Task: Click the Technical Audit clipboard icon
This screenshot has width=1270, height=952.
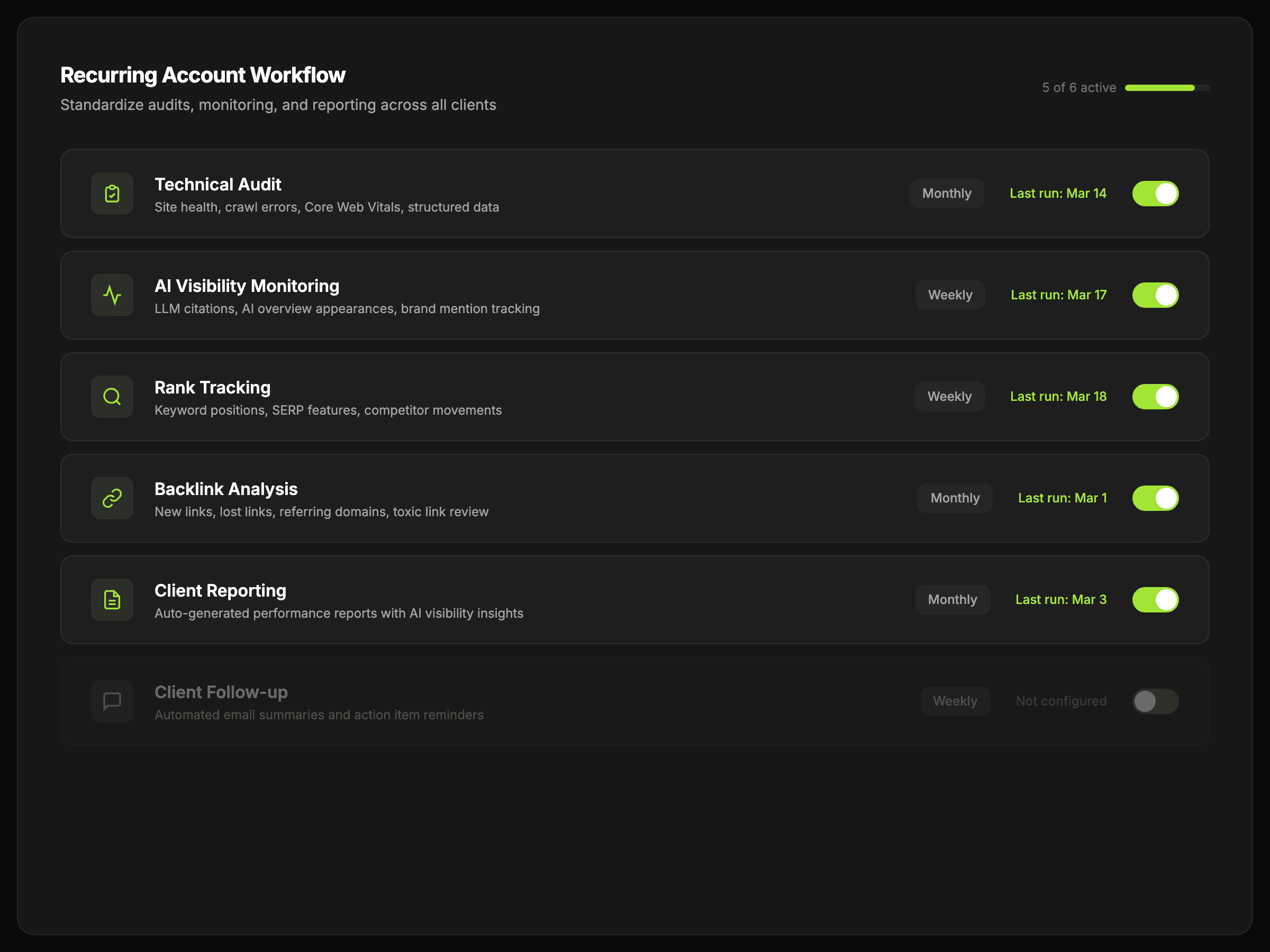Action: (x=112, y=194)
